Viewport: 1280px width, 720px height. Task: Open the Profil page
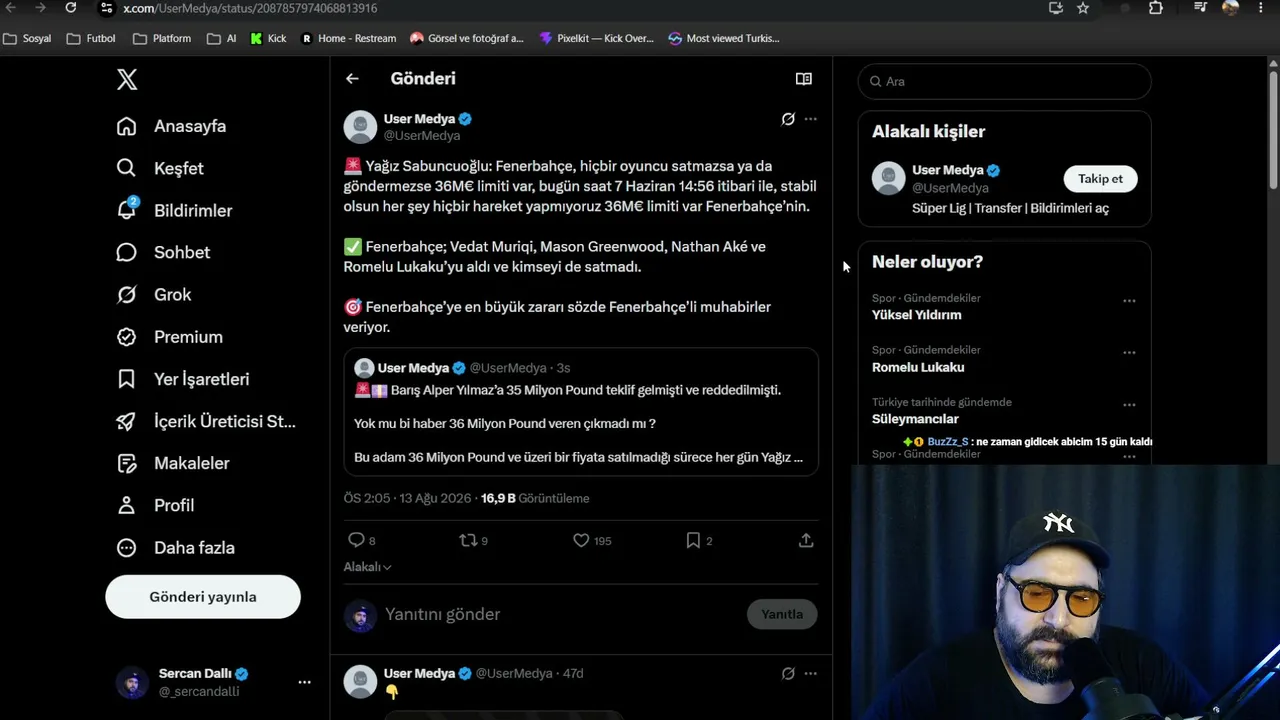(155, 505)
